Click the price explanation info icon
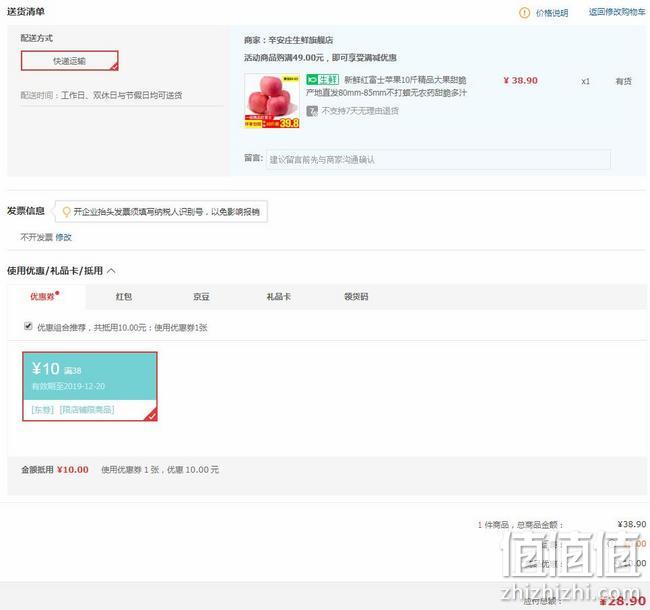Screen dimensions: 650x610 coord(524,13)
